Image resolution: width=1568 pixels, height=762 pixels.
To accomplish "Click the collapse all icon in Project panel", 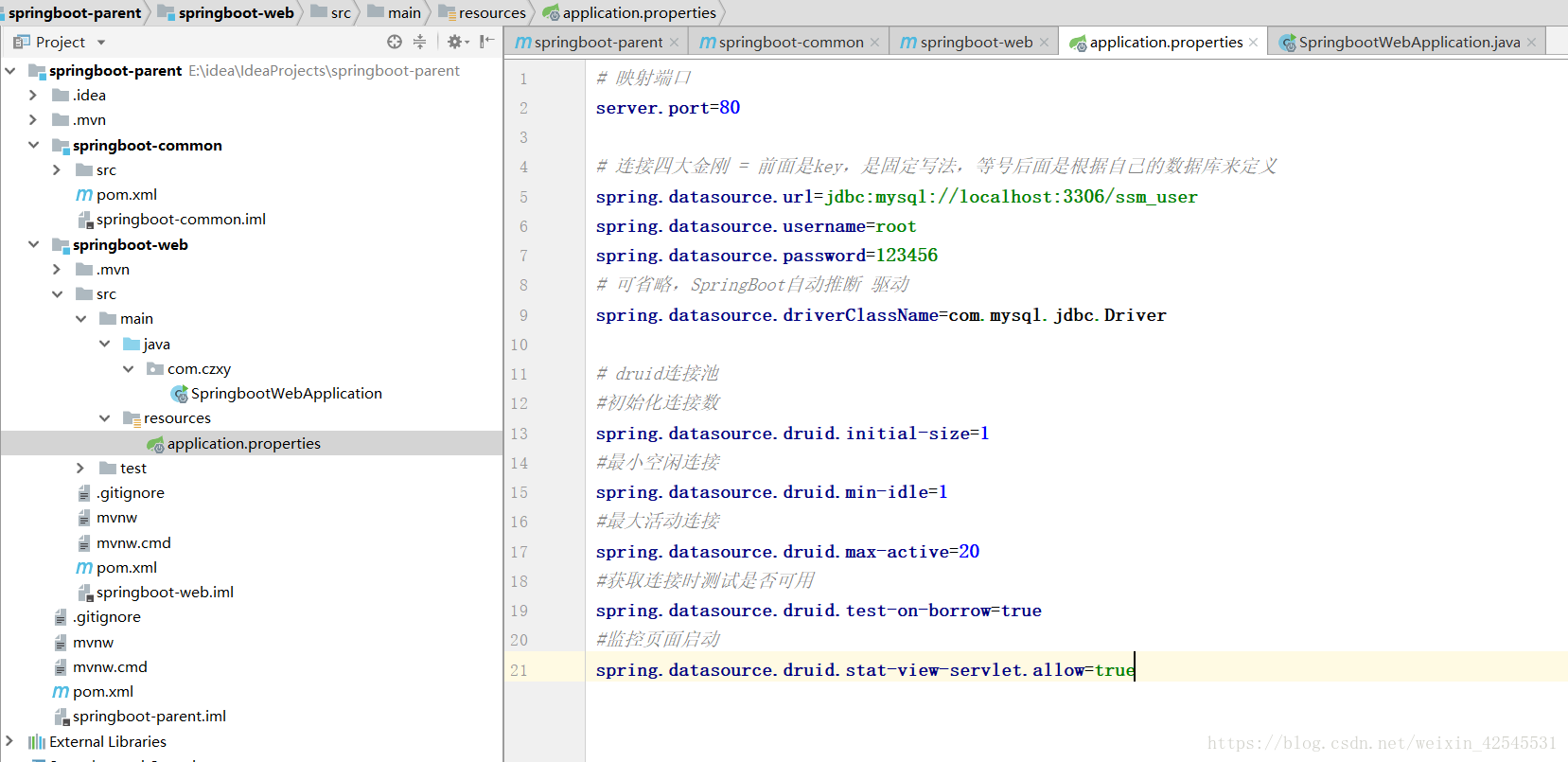I will (x=419, y=42).
